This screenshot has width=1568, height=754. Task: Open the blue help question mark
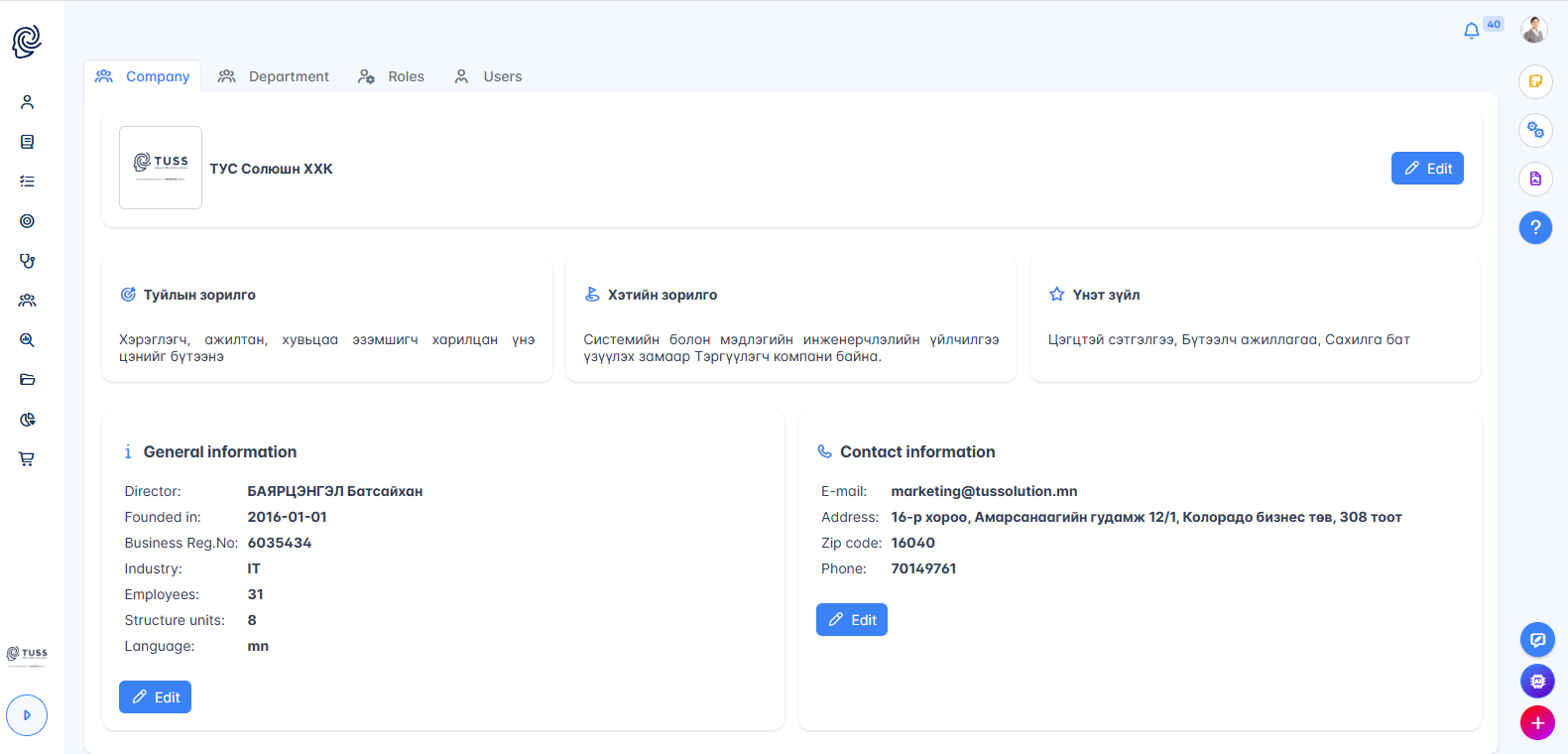point(1535,227)
